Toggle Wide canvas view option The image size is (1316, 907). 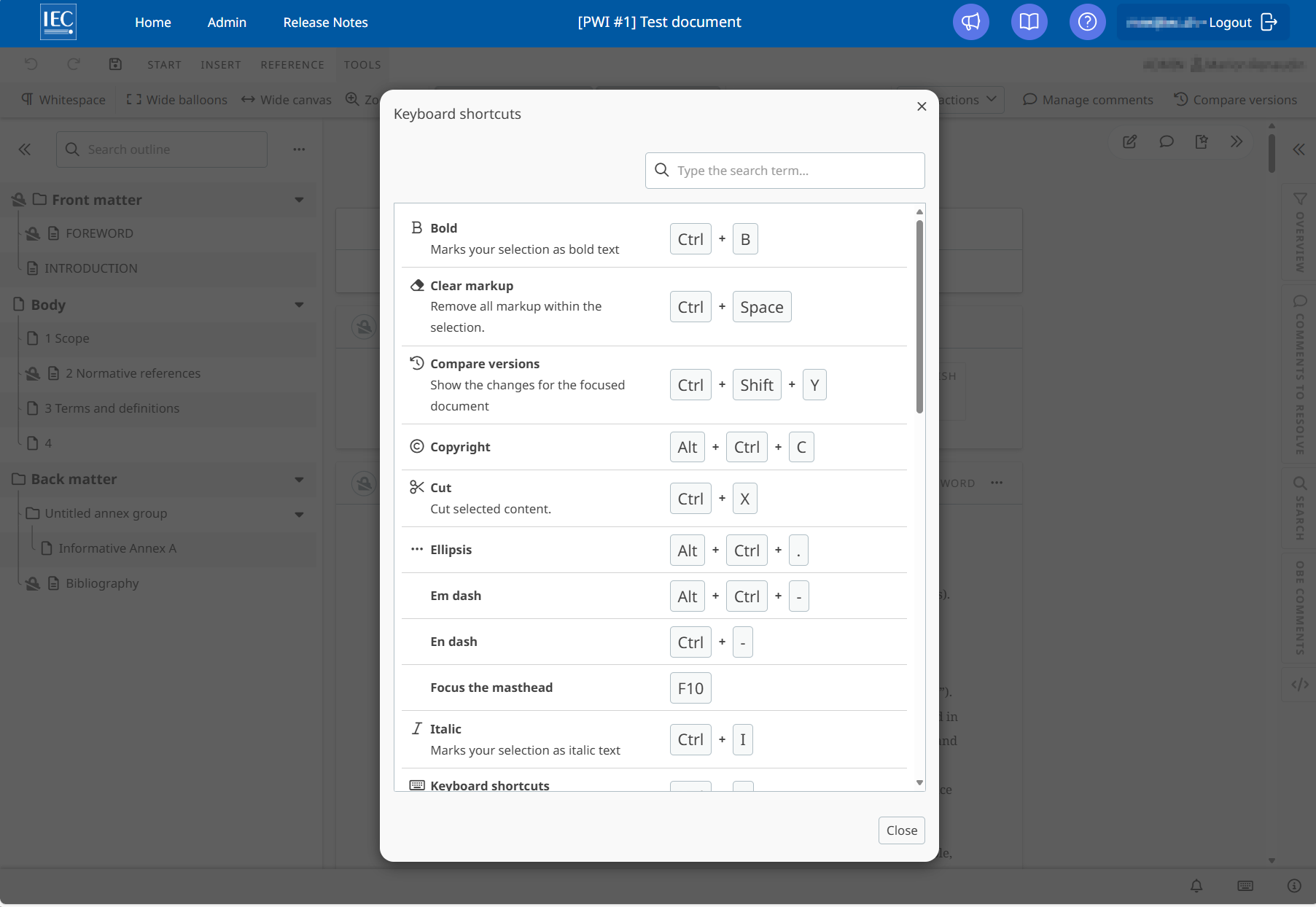pos(286,99)
